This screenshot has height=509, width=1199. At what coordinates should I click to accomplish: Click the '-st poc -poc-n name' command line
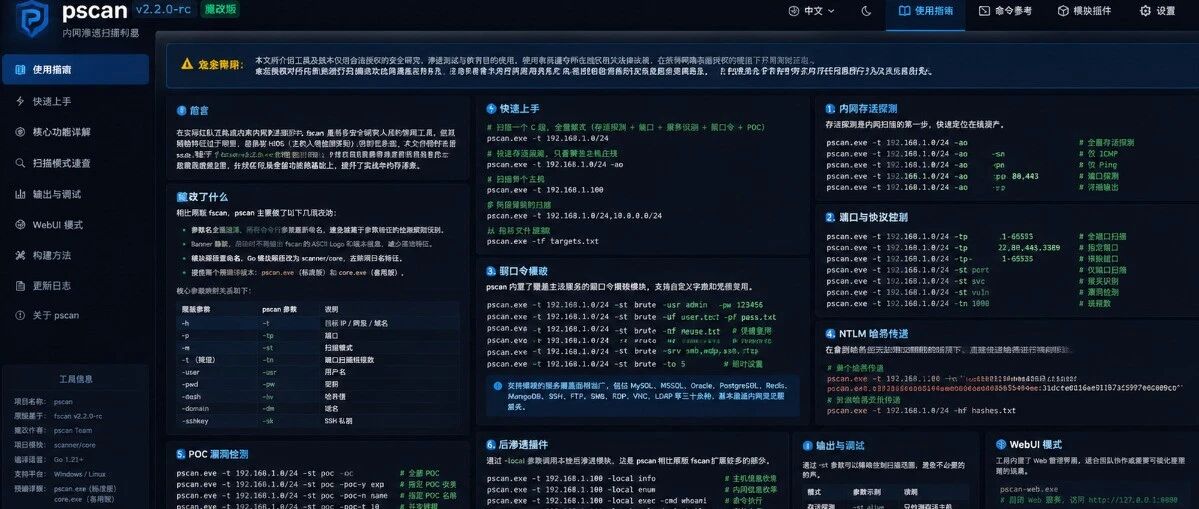282,495
